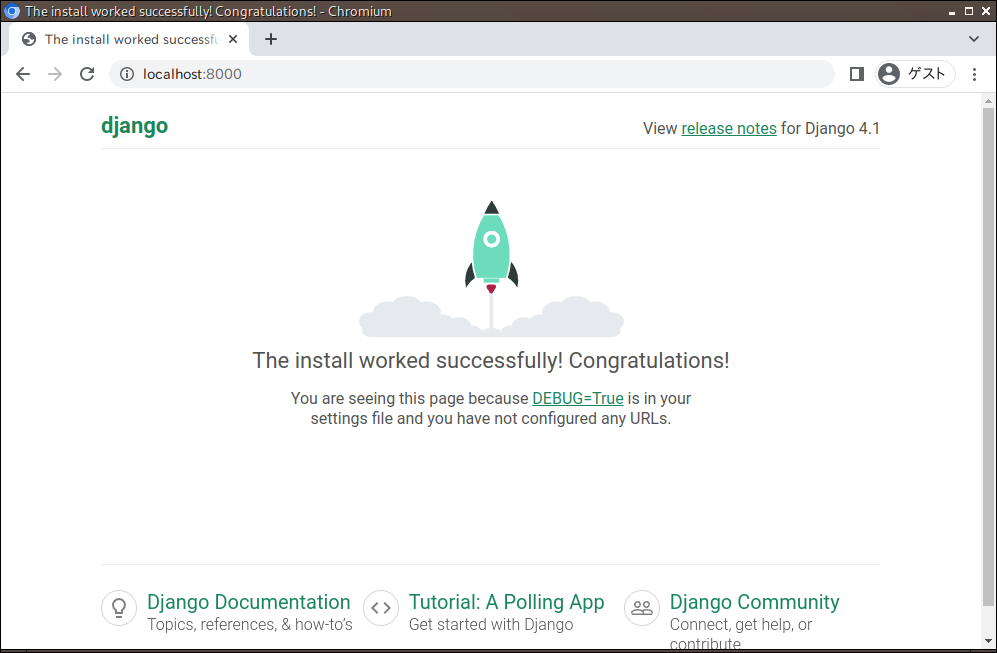The image size is (997, 653).
Task: Select the install worked successfully tab
Action: click(x=129, y=39)
